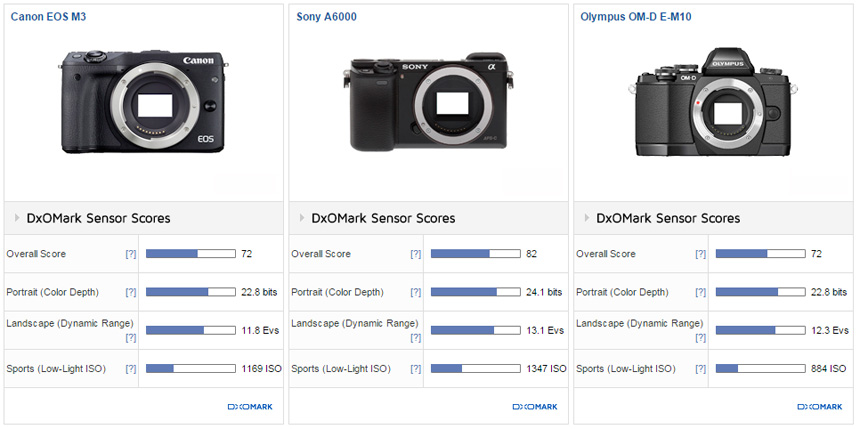
Task: Click the DxOMark logo in Olympus panel
Action: pos(820,407)
